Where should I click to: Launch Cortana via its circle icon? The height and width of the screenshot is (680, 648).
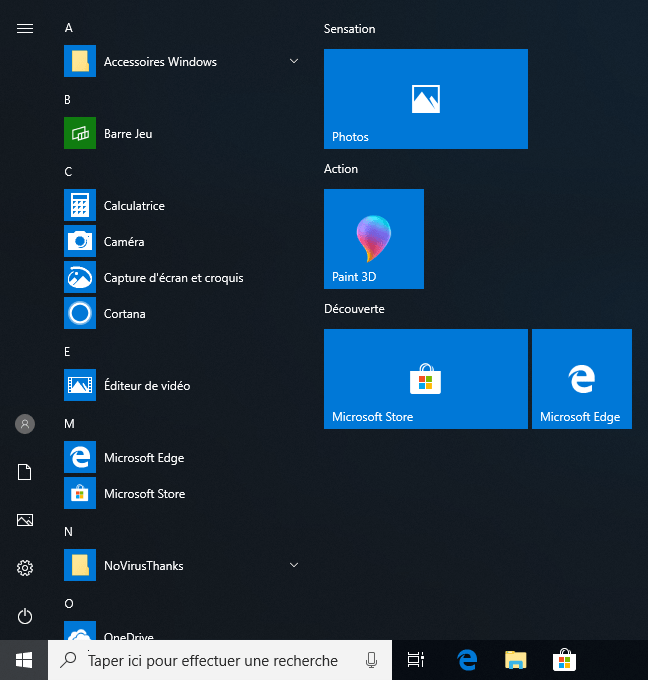pyautogui.click(x=80, y=313)
